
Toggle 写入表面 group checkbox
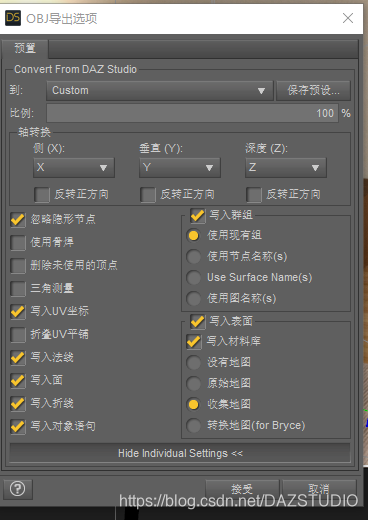[198, 321]
